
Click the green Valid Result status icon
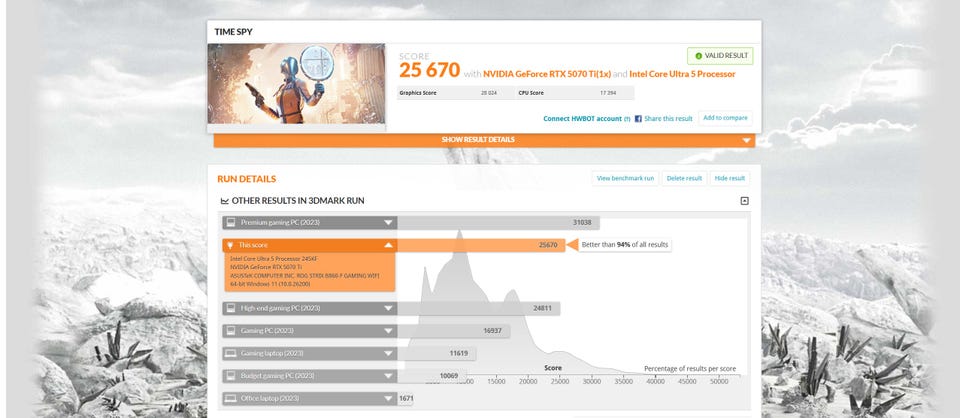[x=699, y=56]
